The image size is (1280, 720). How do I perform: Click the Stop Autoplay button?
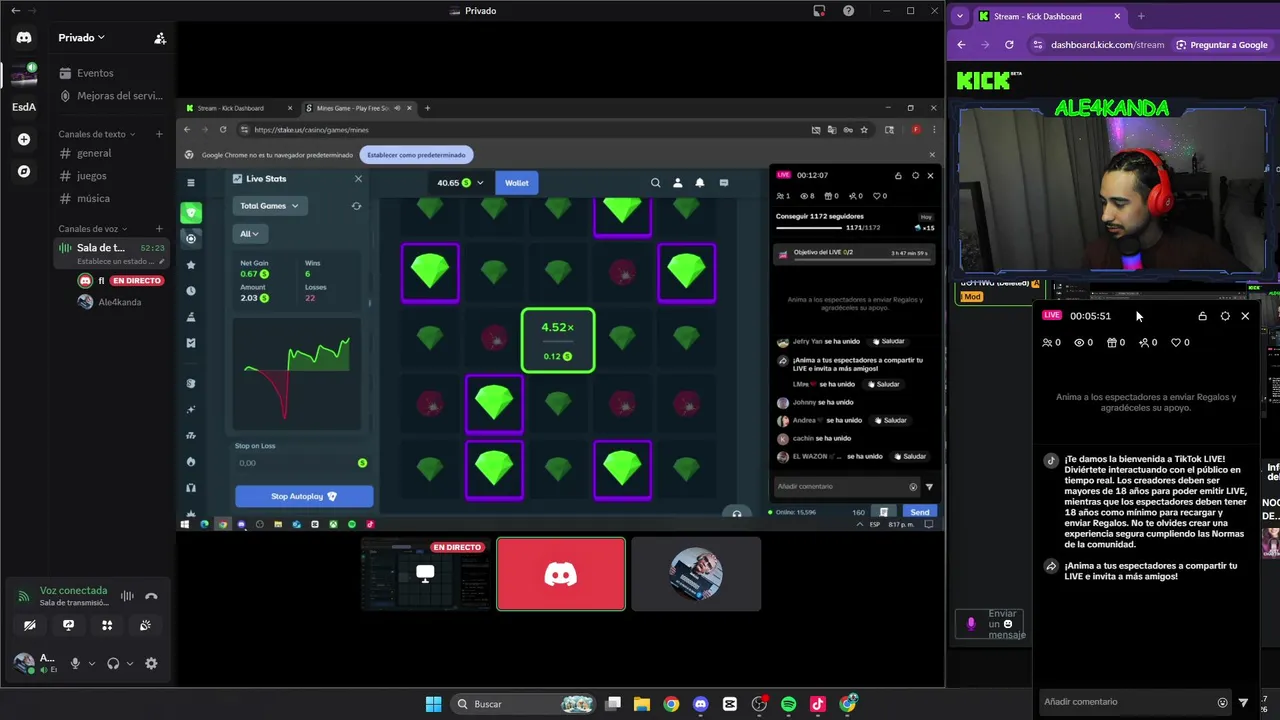click(x=304, y=496)
